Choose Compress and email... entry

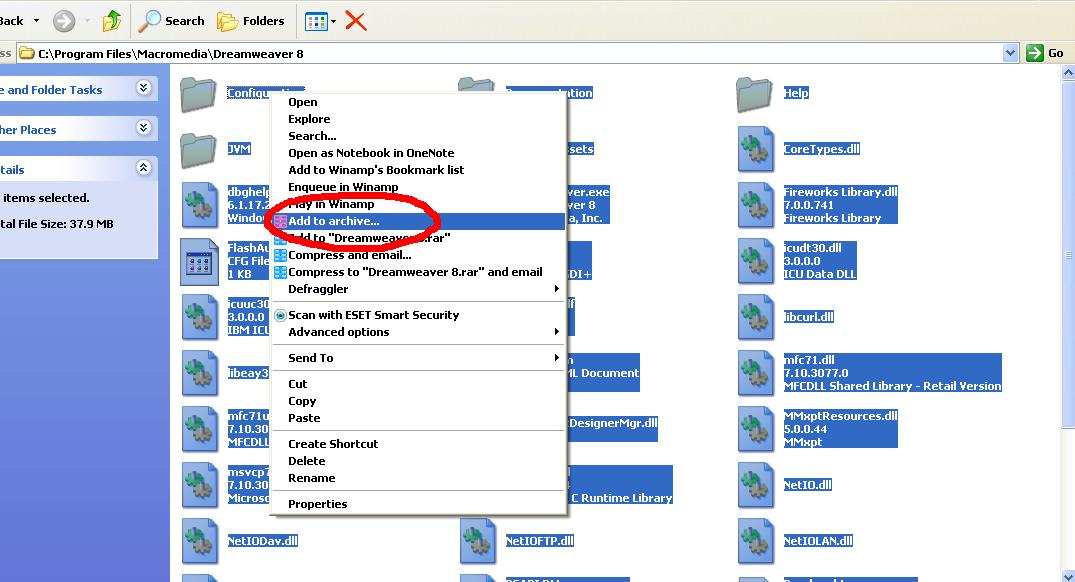click(418, 255)
